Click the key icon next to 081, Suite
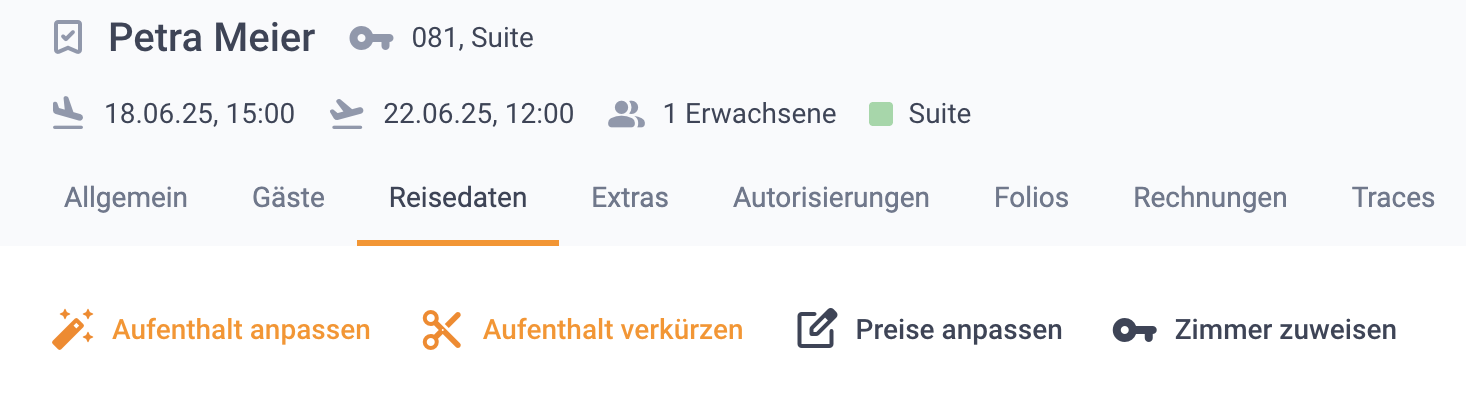Image resolution: width=1466 pixels, height=398 pixels. coord(372,39)
